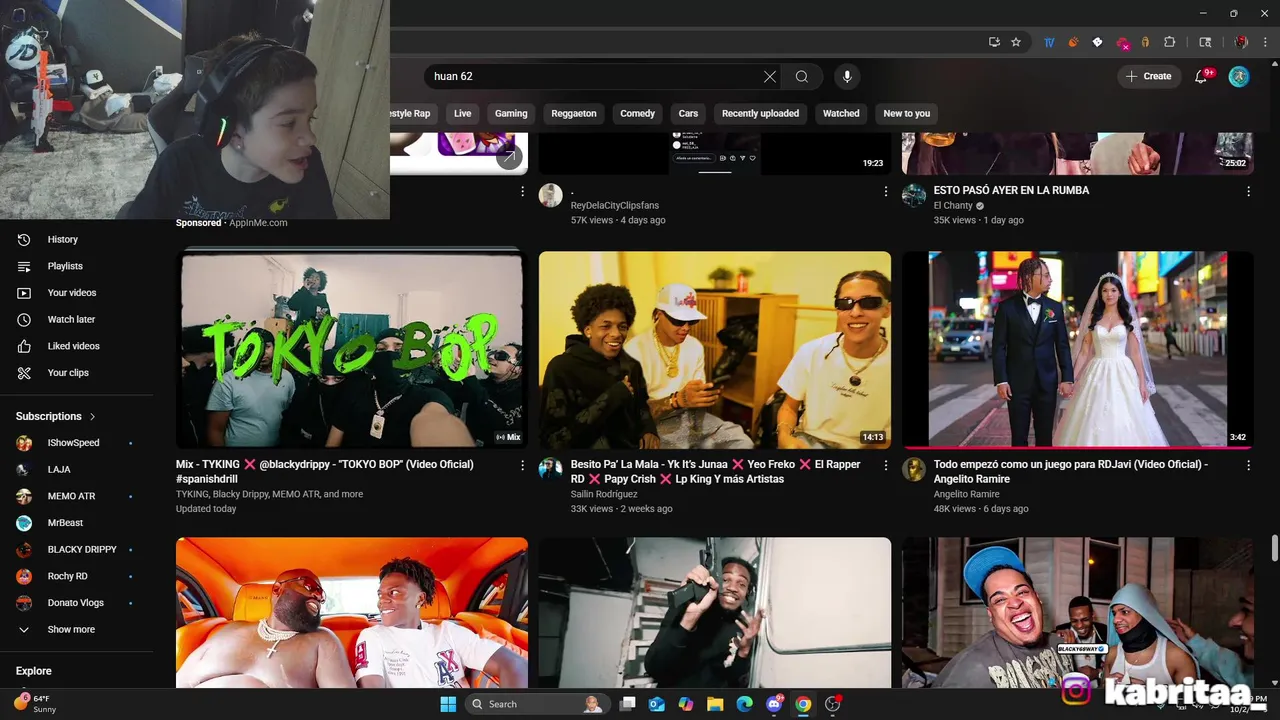
Task: Select the Cars filter chip
Action: [x=688, y=113]
